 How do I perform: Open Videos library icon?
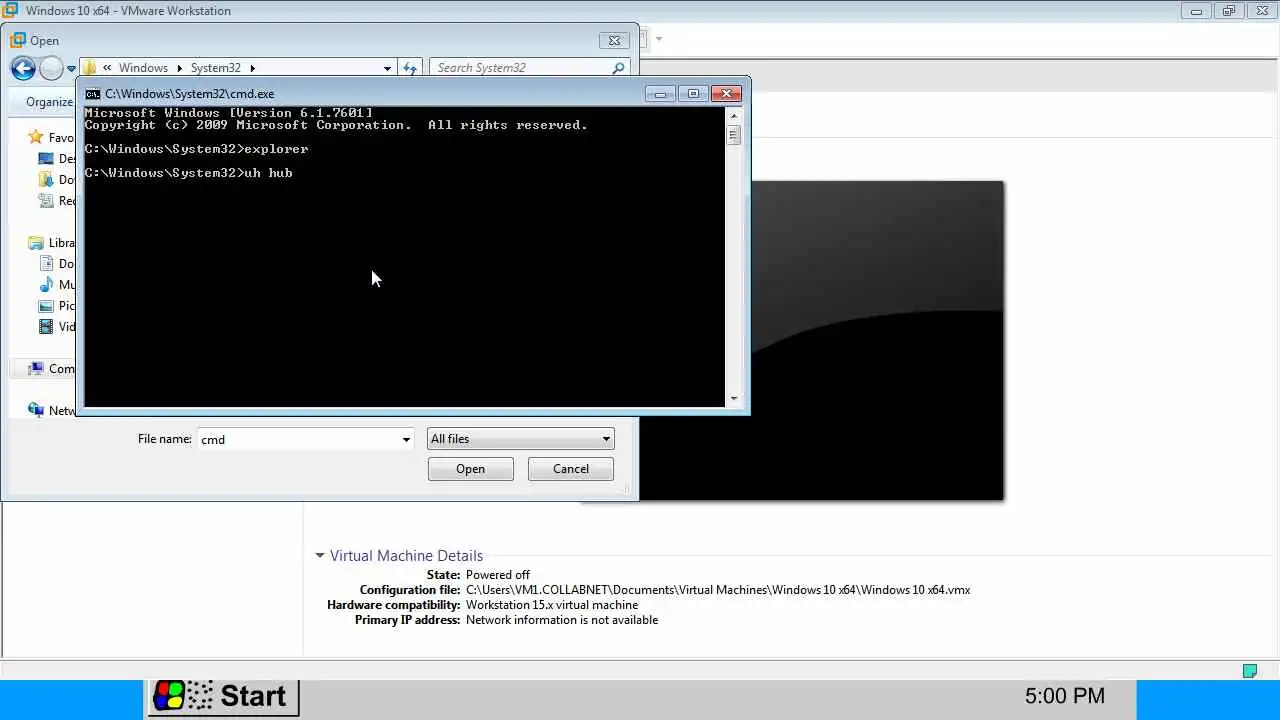46,327
